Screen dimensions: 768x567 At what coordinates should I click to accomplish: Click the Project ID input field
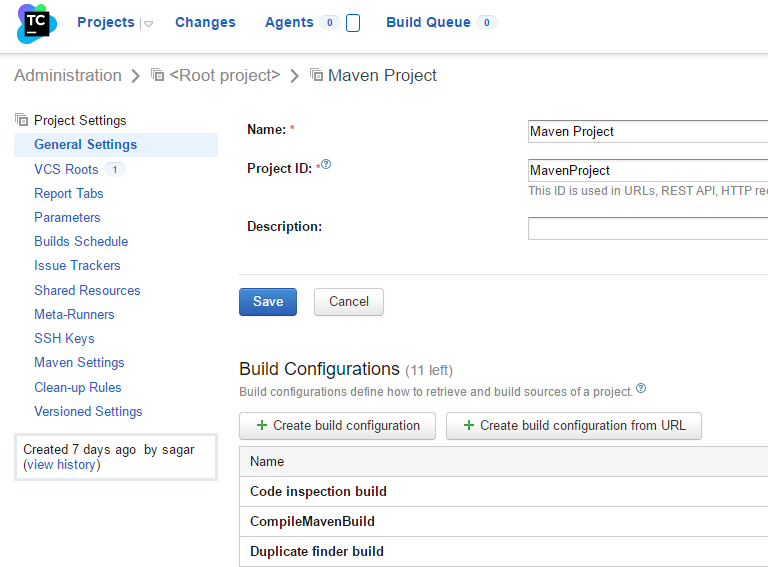click(648, 170)
